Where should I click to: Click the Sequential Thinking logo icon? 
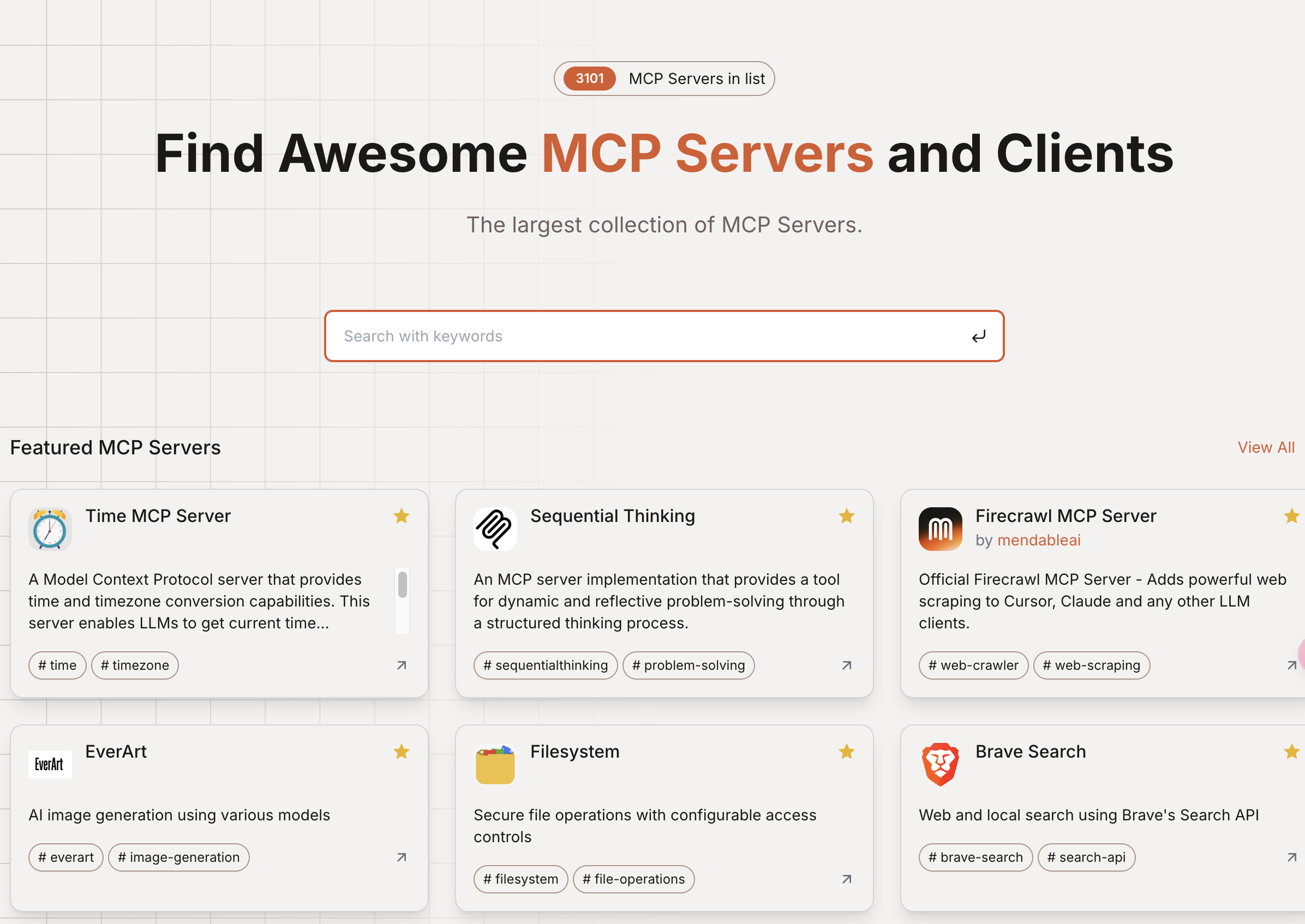[x=495, y=529]
